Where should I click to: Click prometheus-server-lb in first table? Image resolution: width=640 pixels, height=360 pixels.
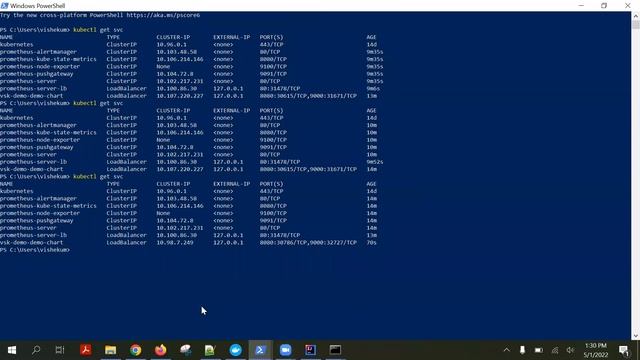tap(33, 89)
